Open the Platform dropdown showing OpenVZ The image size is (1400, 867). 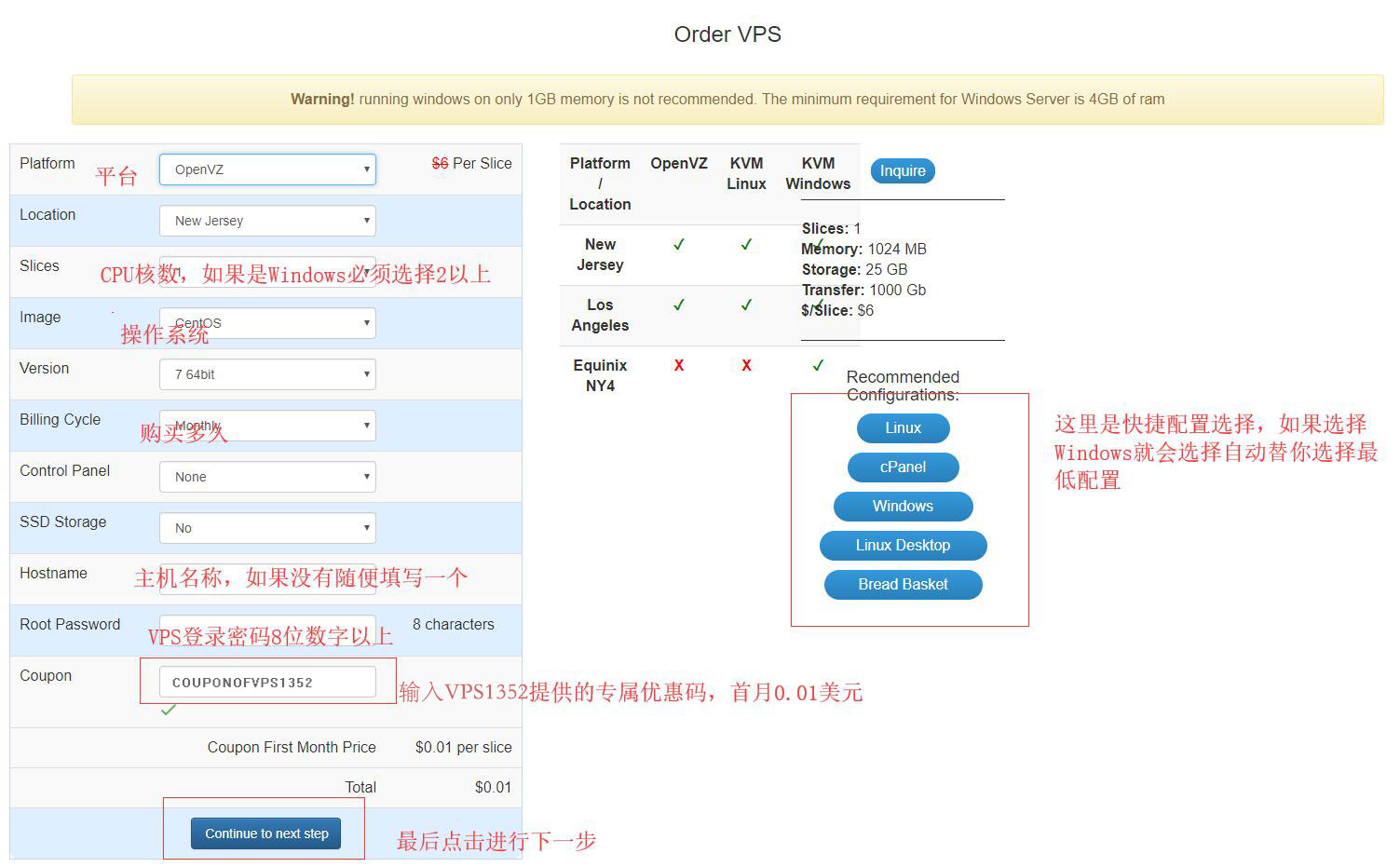[x=267, y=169]
